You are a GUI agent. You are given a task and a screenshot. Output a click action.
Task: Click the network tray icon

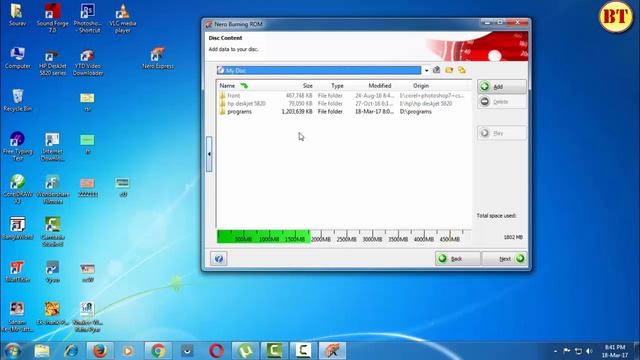coord(578,351)
